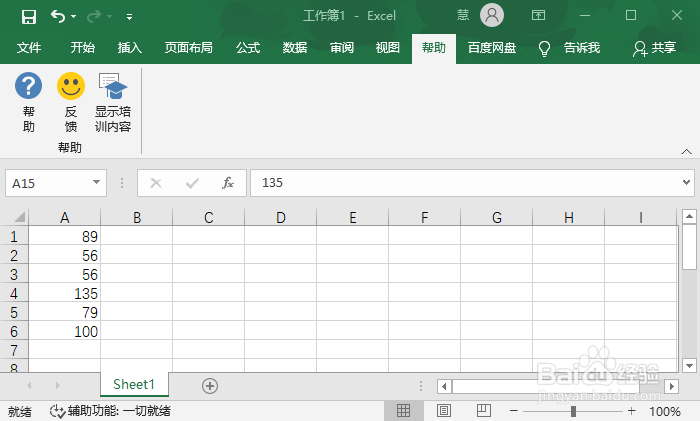Switch to Page Layout view icon
Image resolution: width=700 pixels, height=421 pixels.
click(444, 410)
